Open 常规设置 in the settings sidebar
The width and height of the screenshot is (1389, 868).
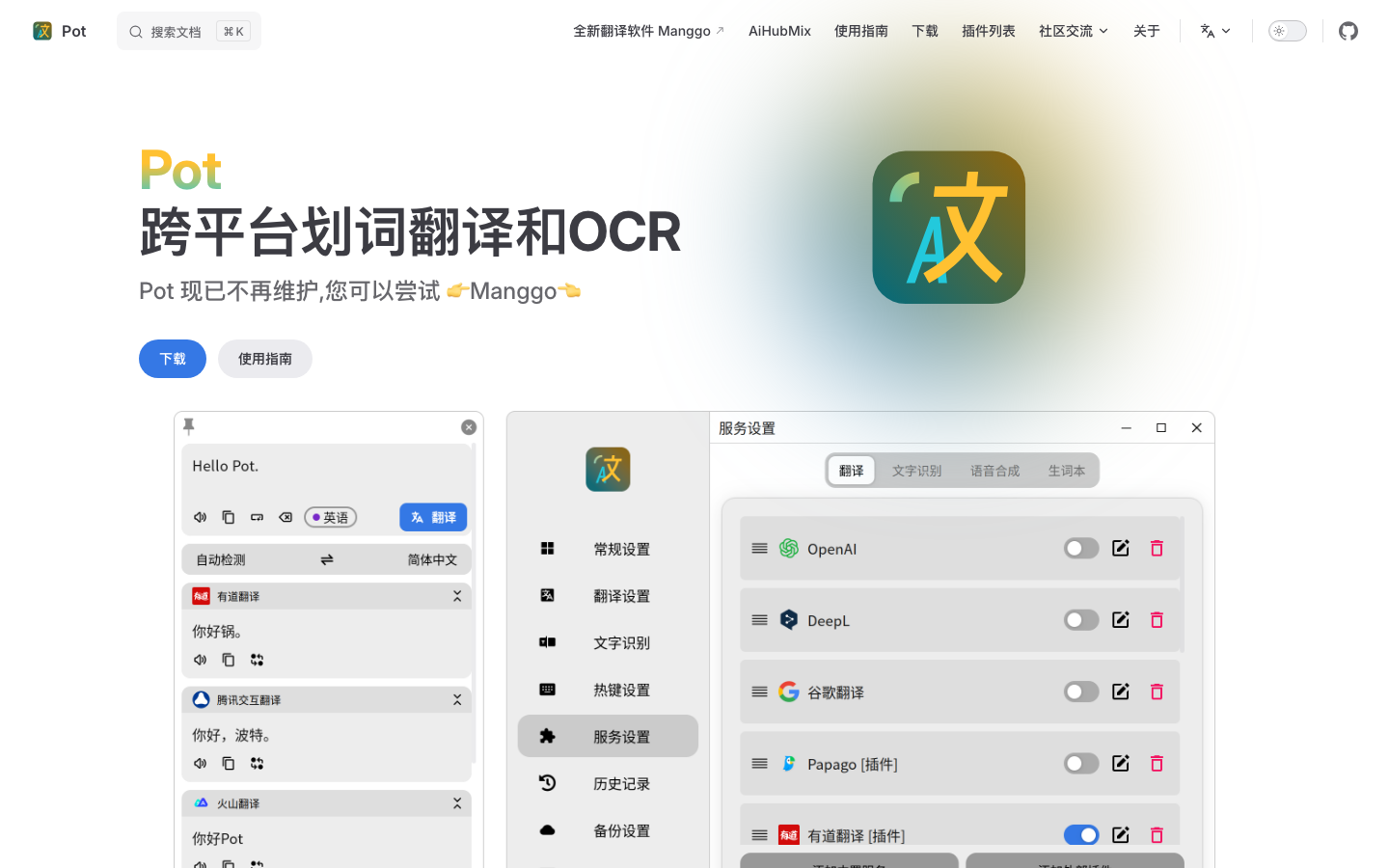coord(608,549)
